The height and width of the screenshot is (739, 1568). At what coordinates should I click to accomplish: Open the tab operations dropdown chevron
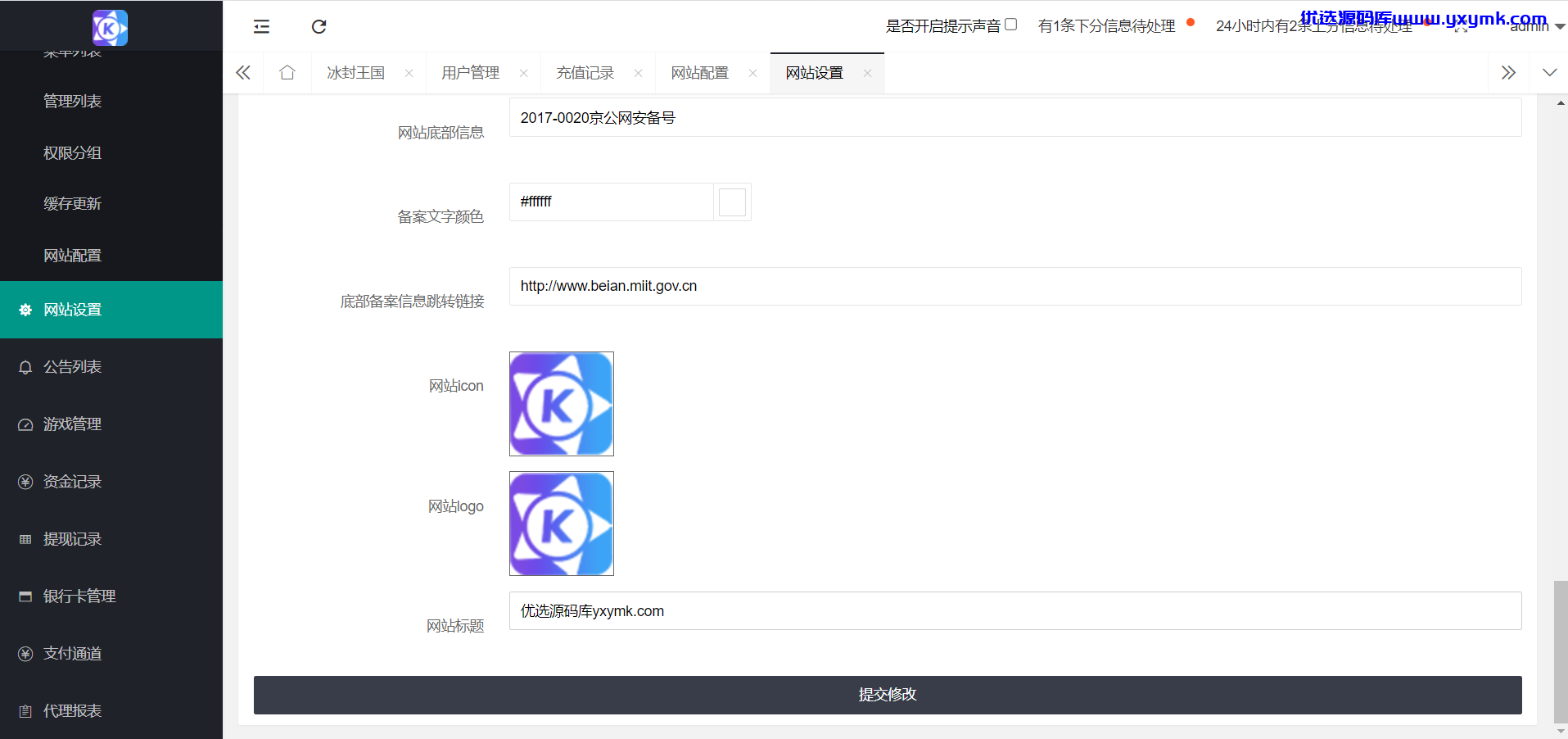click(1549, 73)
